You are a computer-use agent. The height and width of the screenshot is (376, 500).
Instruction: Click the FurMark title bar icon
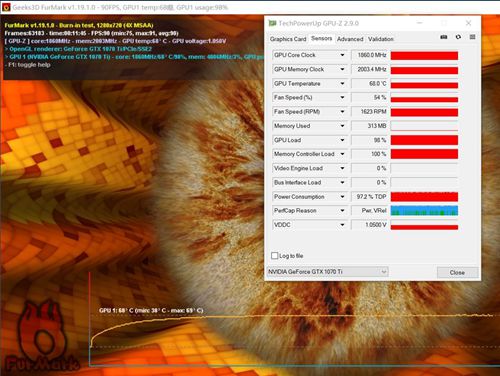pyautogui.click(x=6, y=7)
